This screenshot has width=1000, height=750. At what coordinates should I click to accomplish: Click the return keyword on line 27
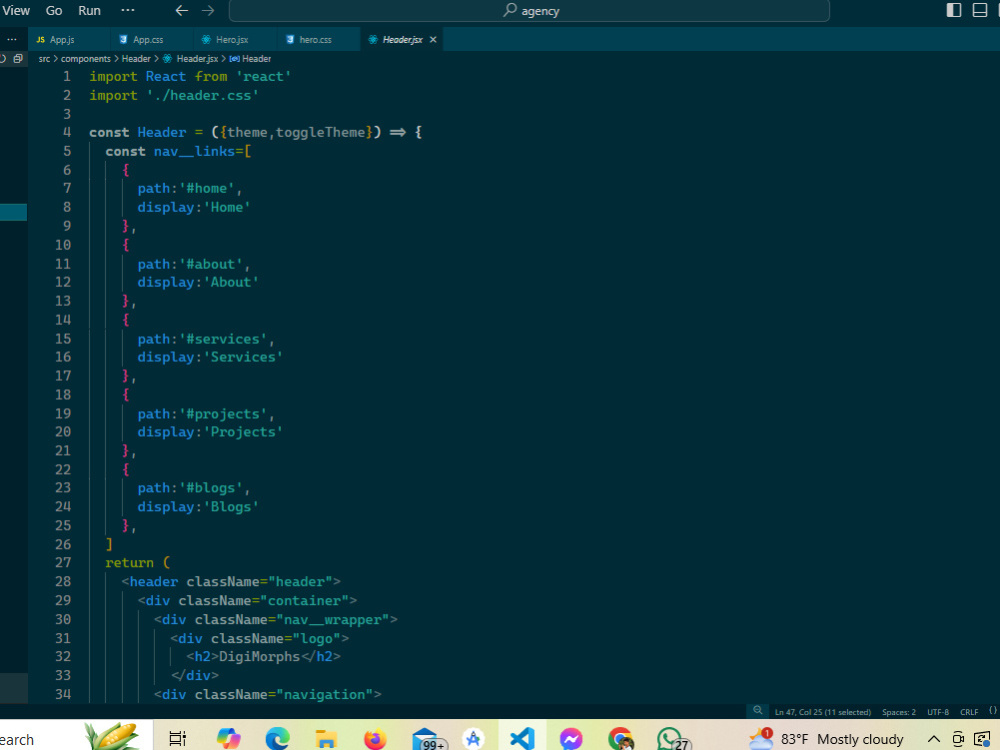pyautogui.click(x=129, y=562)
